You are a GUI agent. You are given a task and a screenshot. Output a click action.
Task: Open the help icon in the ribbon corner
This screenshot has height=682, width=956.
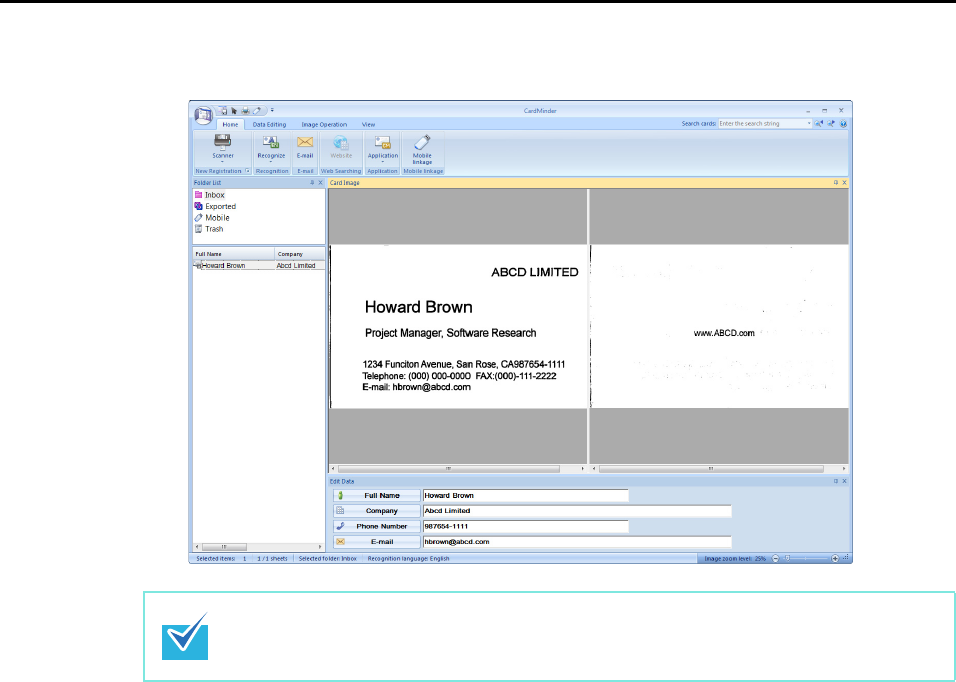tap(843, 124)
